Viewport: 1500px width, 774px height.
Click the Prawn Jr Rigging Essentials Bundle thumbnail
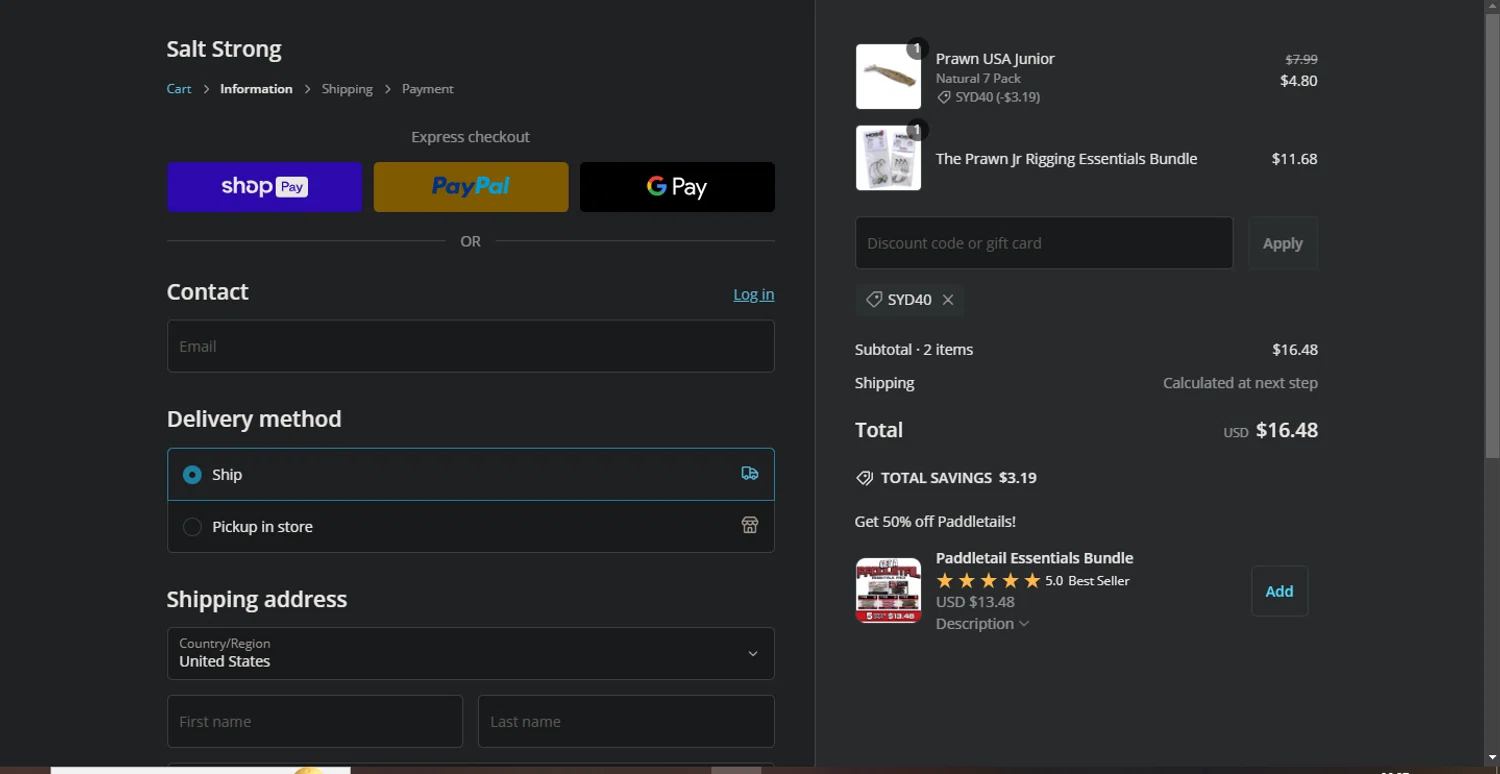click(x=888, y=158)
